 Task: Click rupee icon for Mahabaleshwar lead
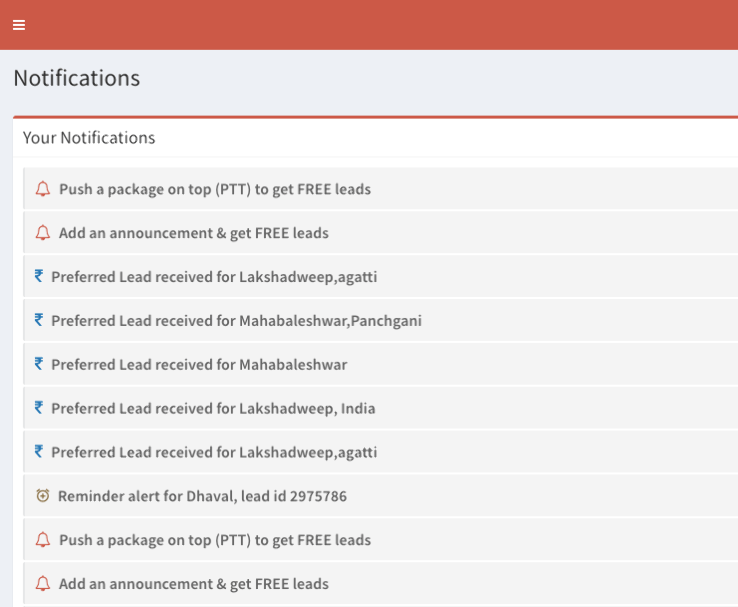[x=39, y=364]
